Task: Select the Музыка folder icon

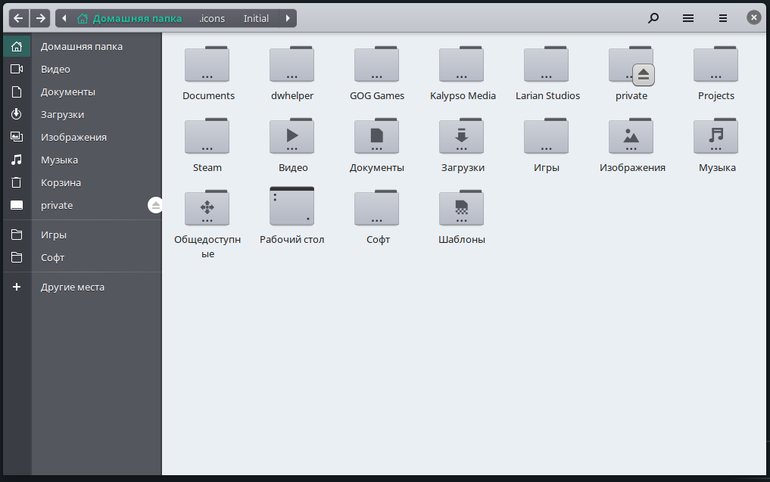Action: click(x=715, y=136)
